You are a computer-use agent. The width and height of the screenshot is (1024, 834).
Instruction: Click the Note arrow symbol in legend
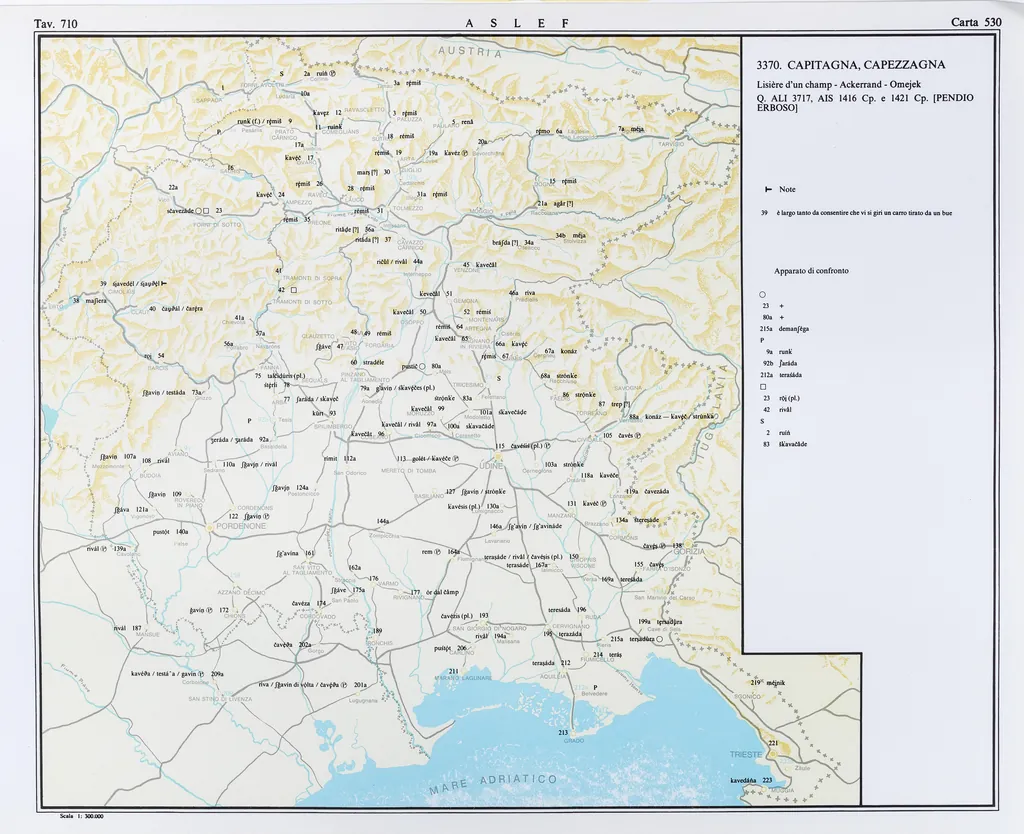coord(768,189)
